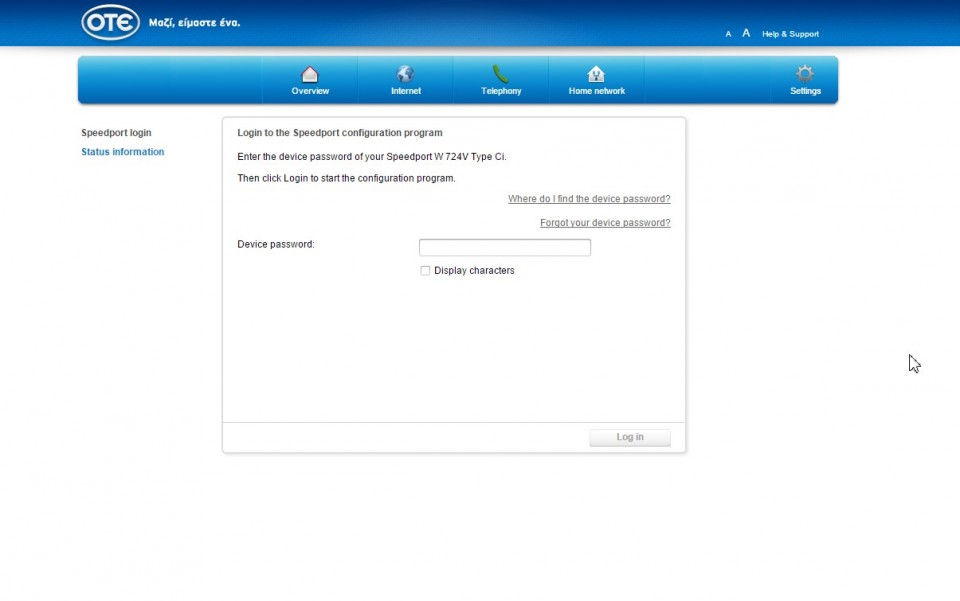Click the green phone Telephony icon
Image resolution: width=960 pixels, height=601 pixels.
point(501,74)
